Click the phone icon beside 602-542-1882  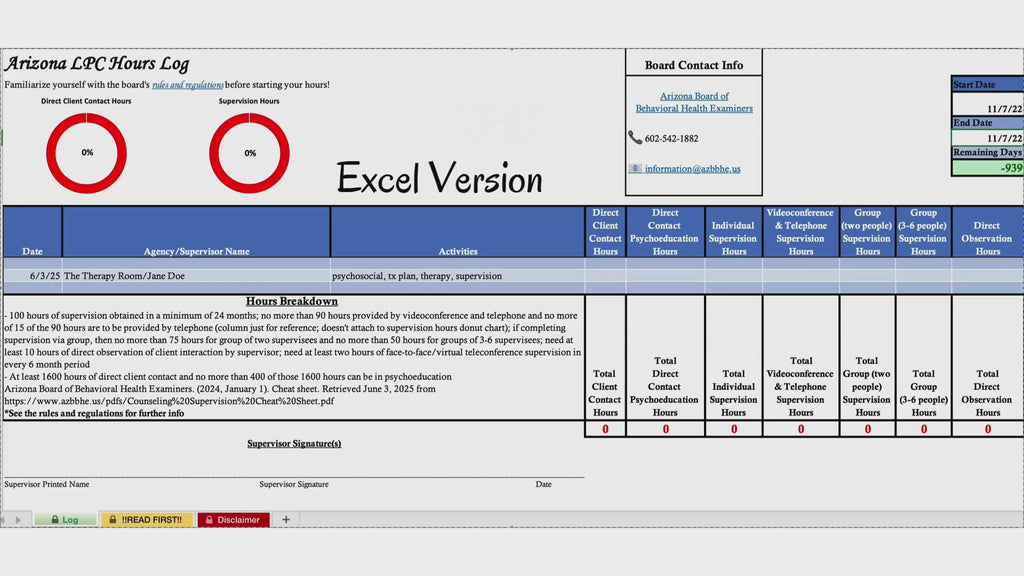click(x=635, y=137)
